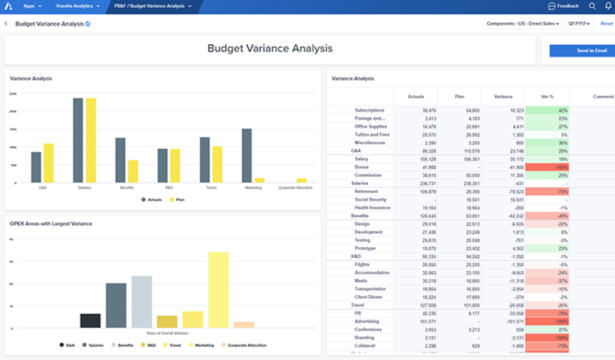The height and width of the screenshot is (360, 615).
Task: Click the Benefits legend item in OPEX chart
Action: pyautogui.click(x=122, y=345)
